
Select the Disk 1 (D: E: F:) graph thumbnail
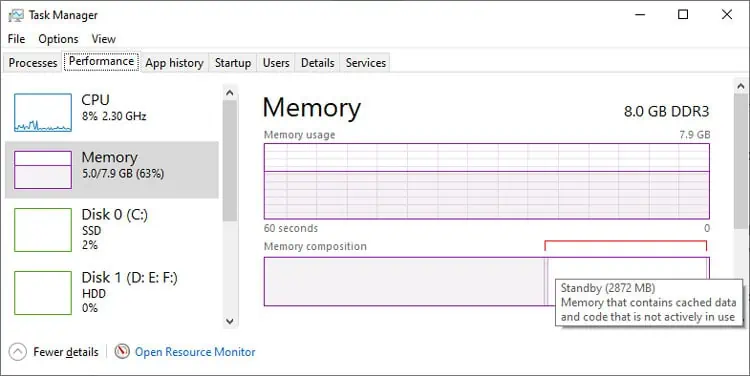coord(43,293)
